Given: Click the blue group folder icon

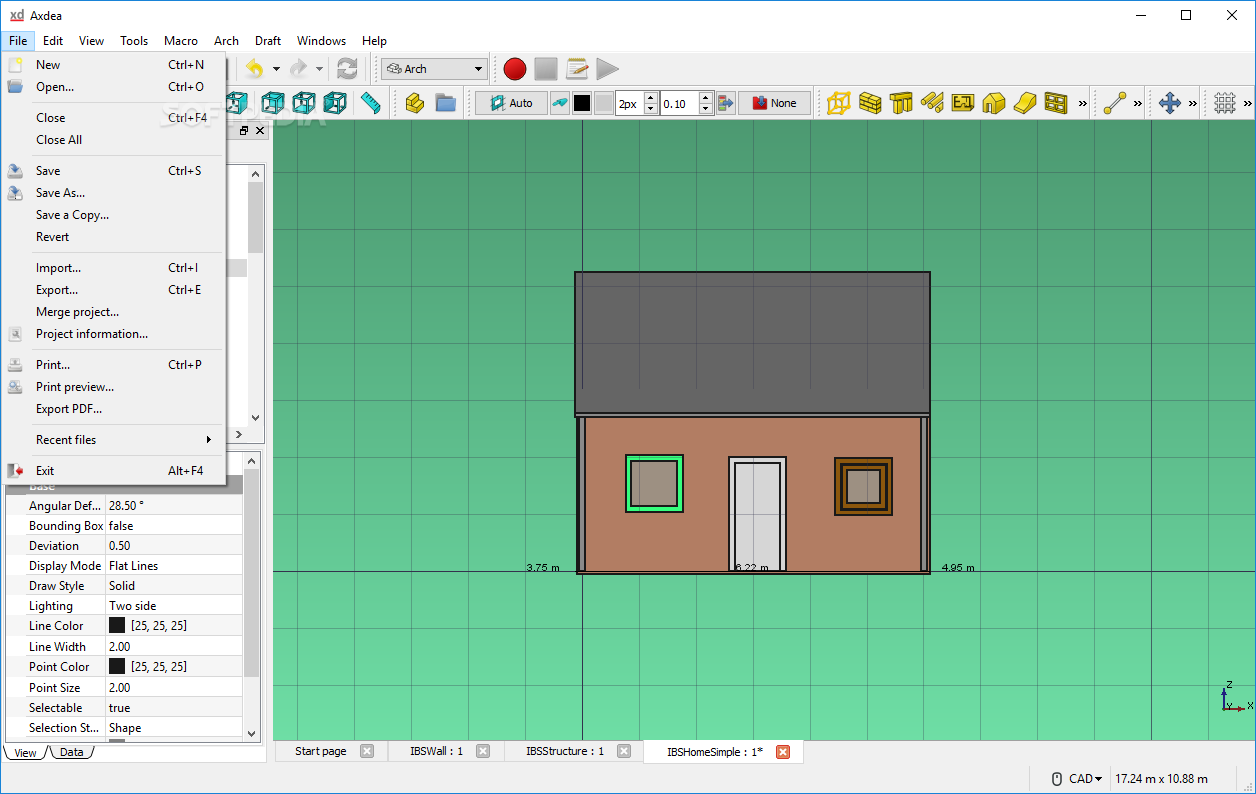Looking at the screenshot, I should [x=446, y=103].
